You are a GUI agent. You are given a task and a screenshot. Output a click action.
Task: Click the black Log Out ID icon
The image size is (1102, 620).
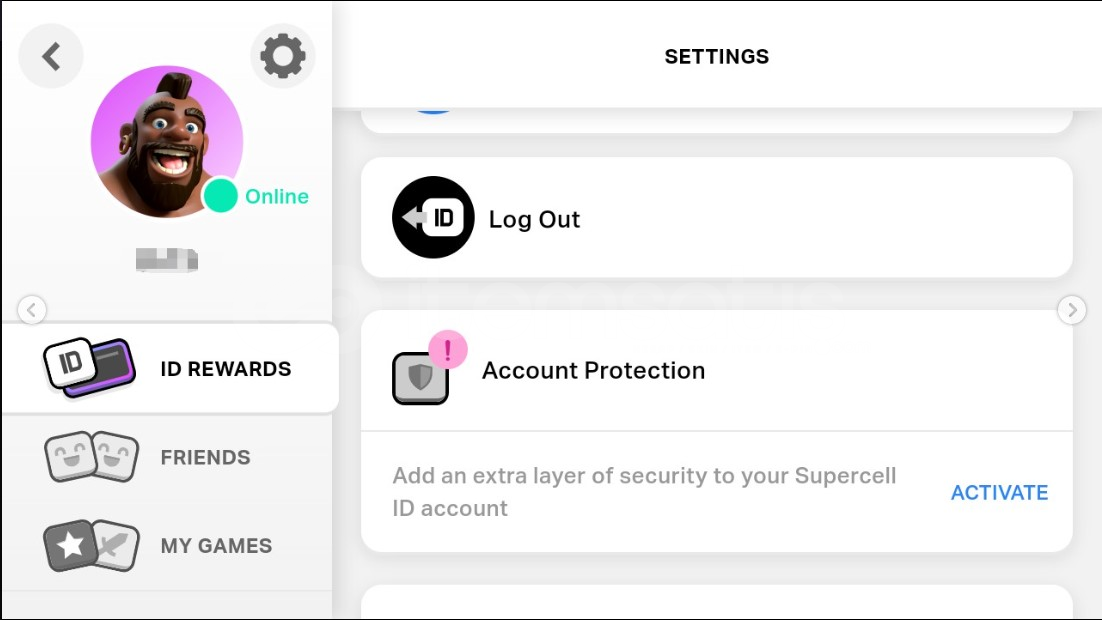coord(433,218)
